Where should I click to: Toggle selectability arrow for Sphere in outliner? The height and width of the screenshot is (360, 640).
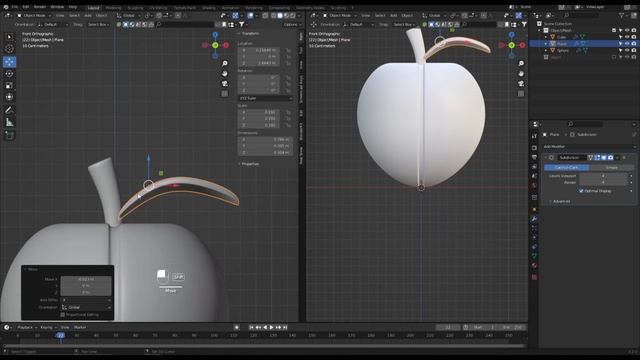click(x=620, y=50)
